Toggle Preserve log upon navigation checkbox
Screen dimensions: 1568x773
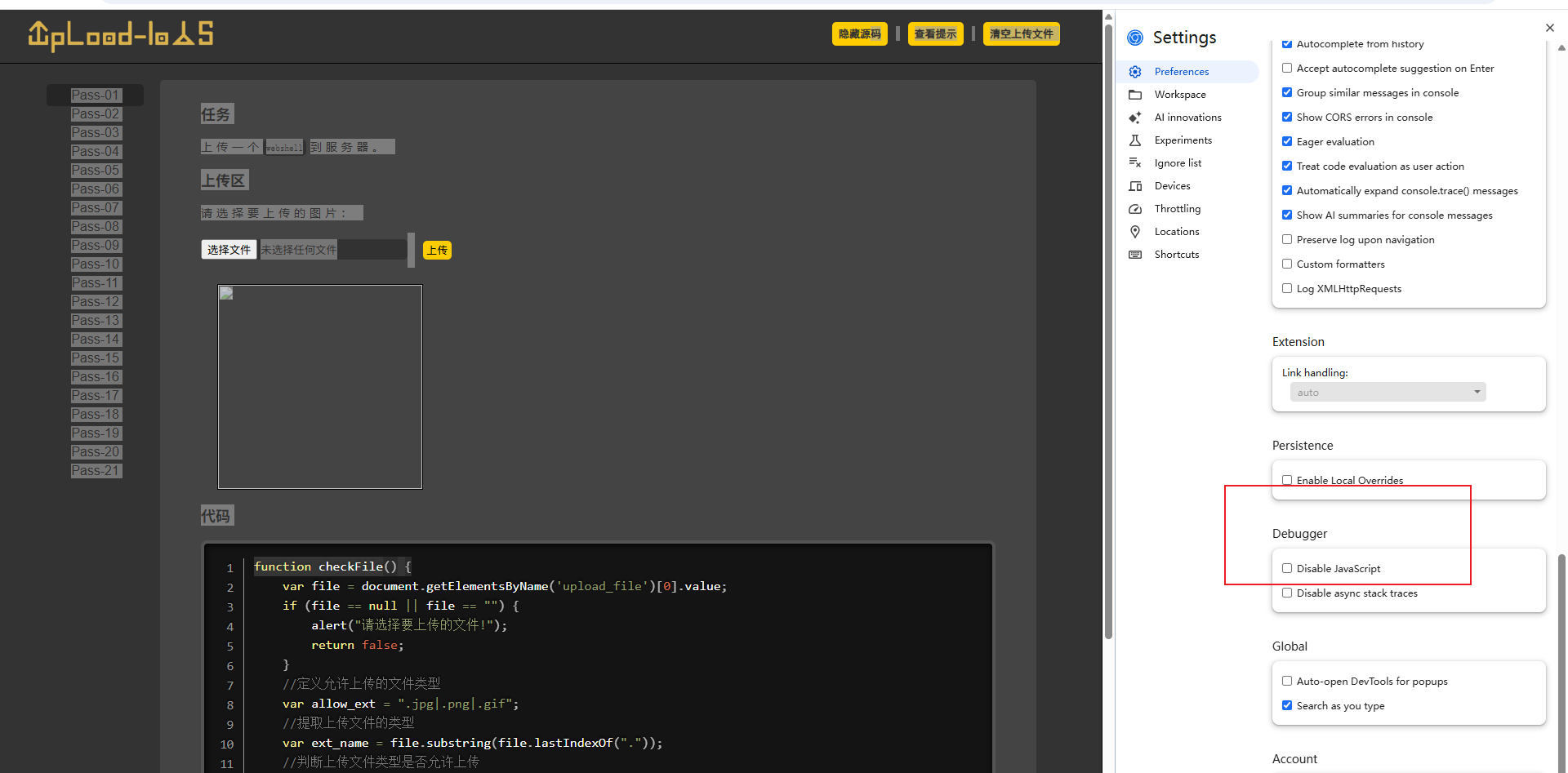[x=1287, y=240]
